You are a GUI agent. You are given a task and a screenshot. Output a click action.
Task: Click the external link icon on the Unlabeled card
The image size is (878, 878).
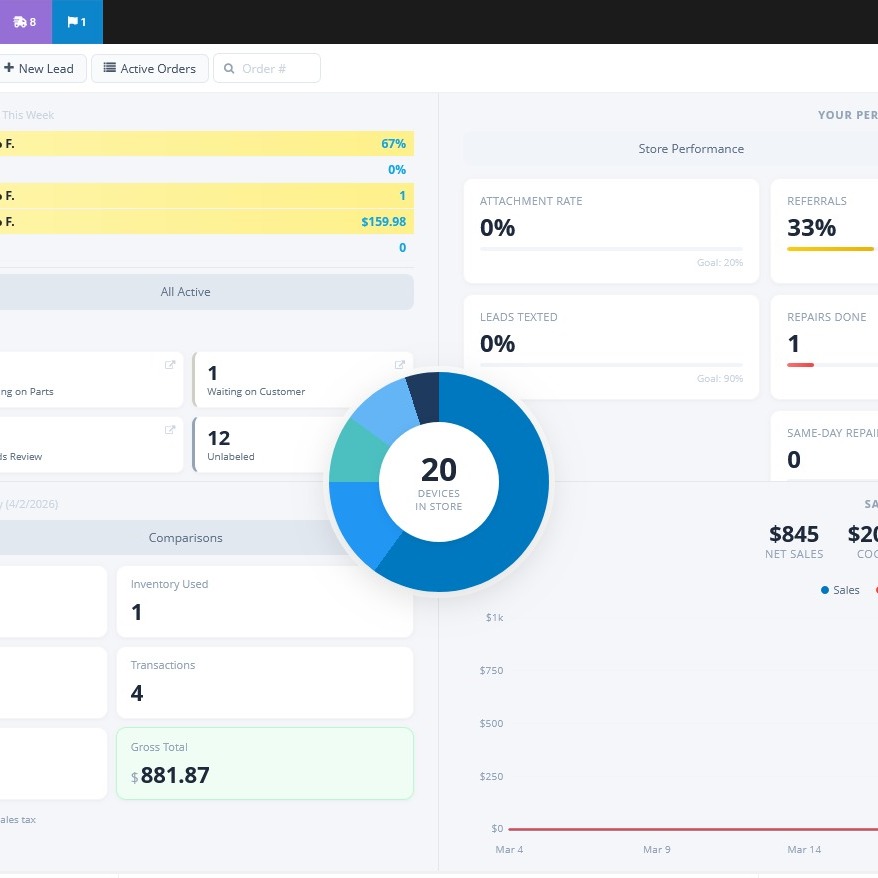[400, 430]
